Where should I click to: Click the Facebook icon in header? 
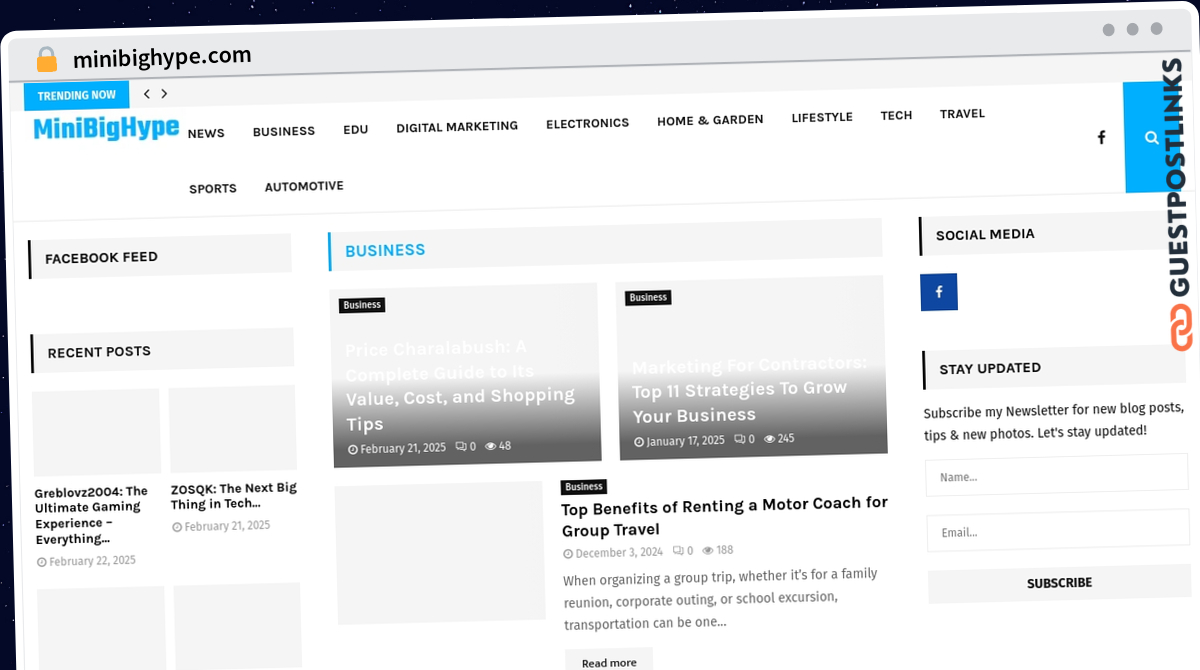pos(1101,137)
